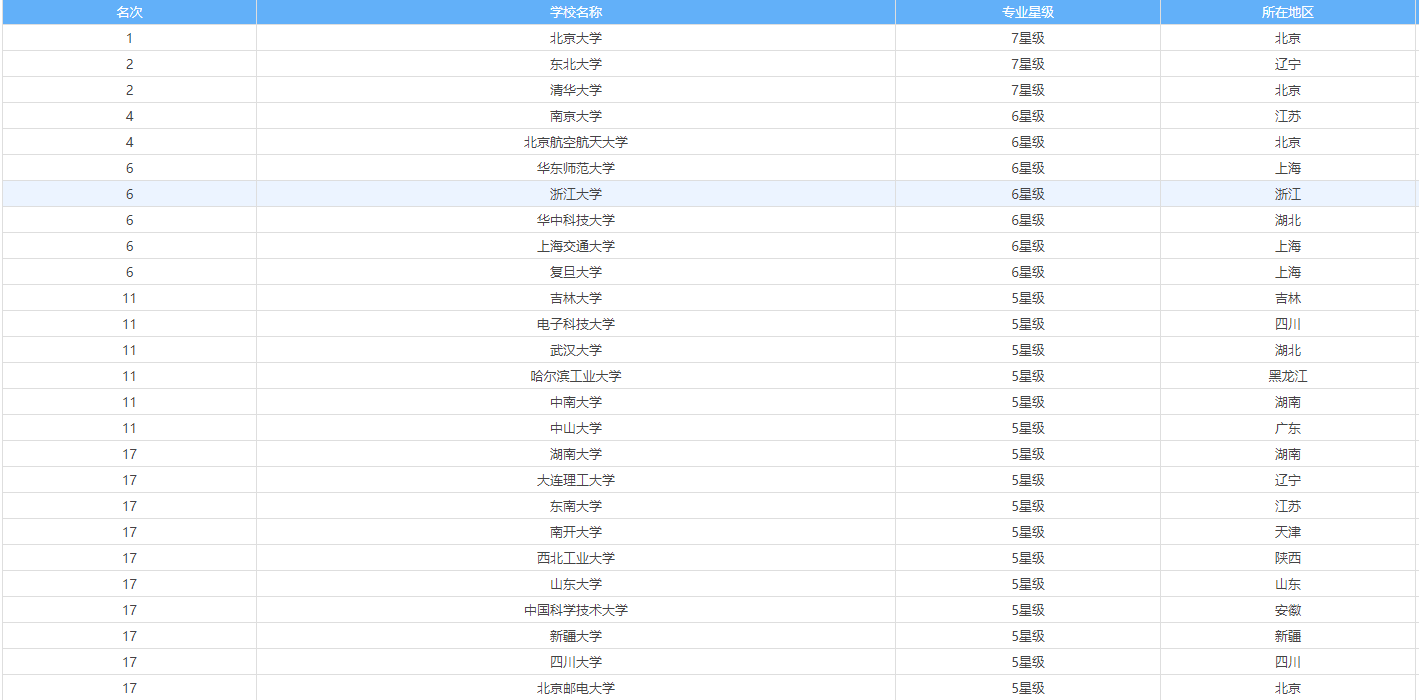This screenshot has width=1419, height=700.
Task: Click 江苏 region in the 南京大学 row
Action: [x=1288, y=116]
